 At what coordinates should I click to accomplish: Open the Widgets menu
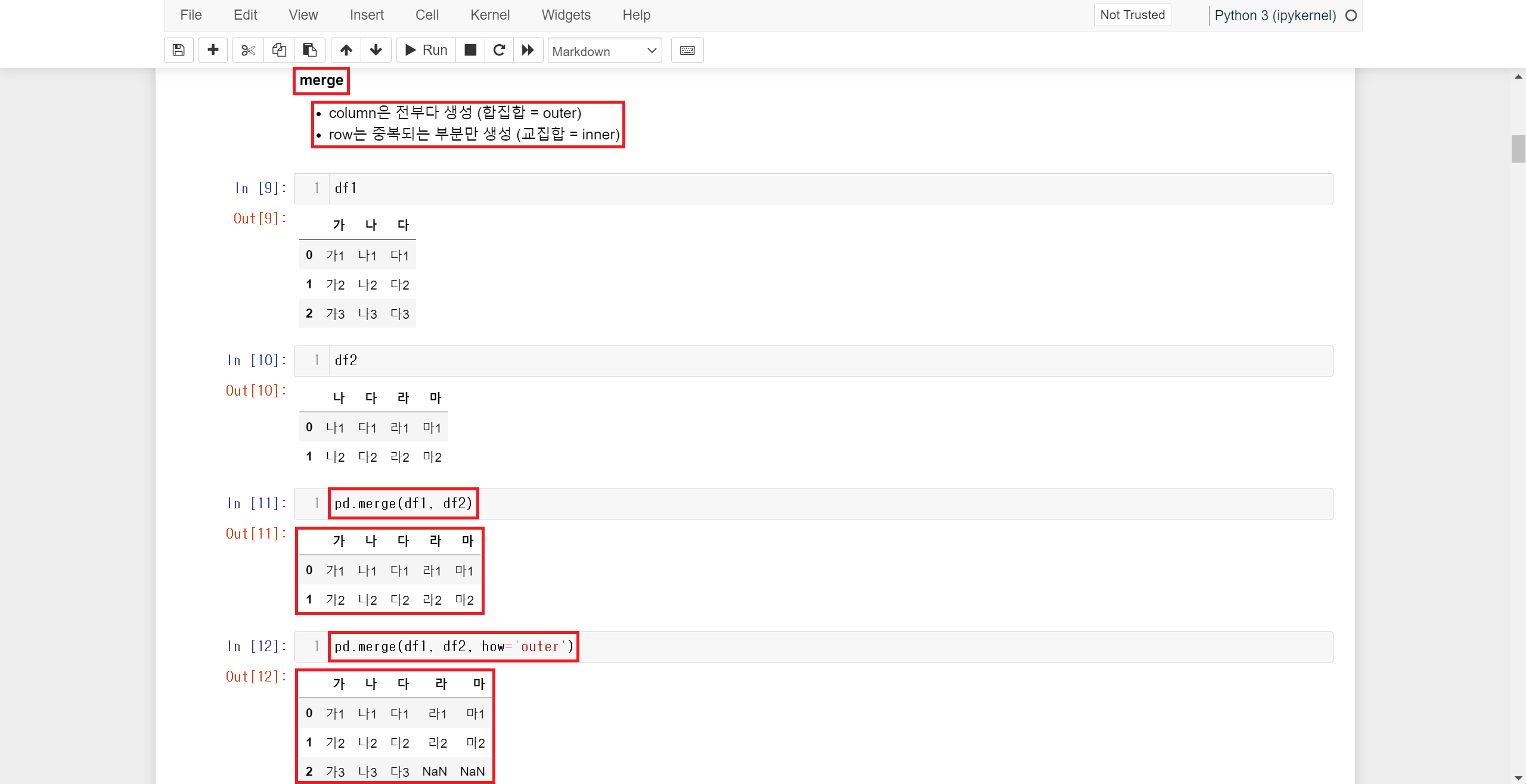(x=566, y=15)
